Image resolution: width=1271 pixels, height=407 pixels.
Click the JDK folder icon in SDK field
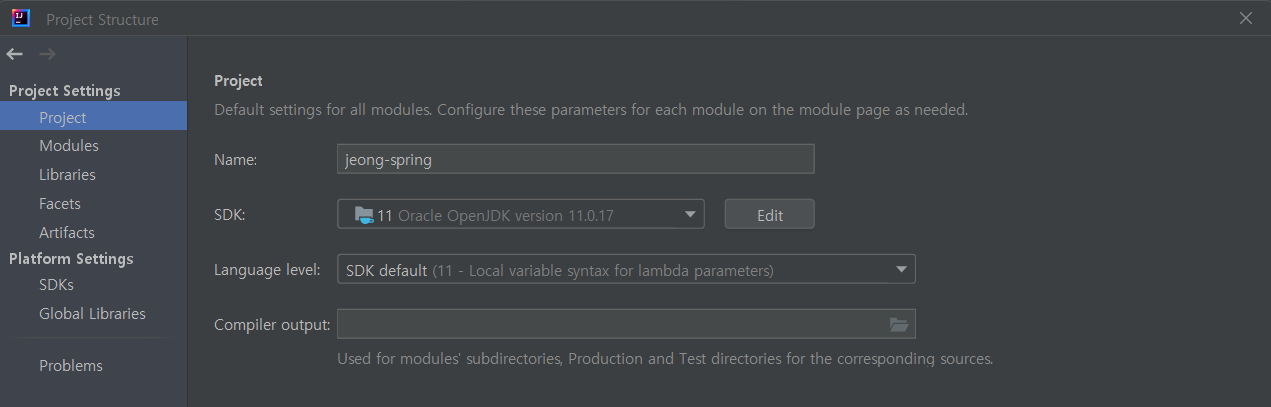(x=363, y=214)
